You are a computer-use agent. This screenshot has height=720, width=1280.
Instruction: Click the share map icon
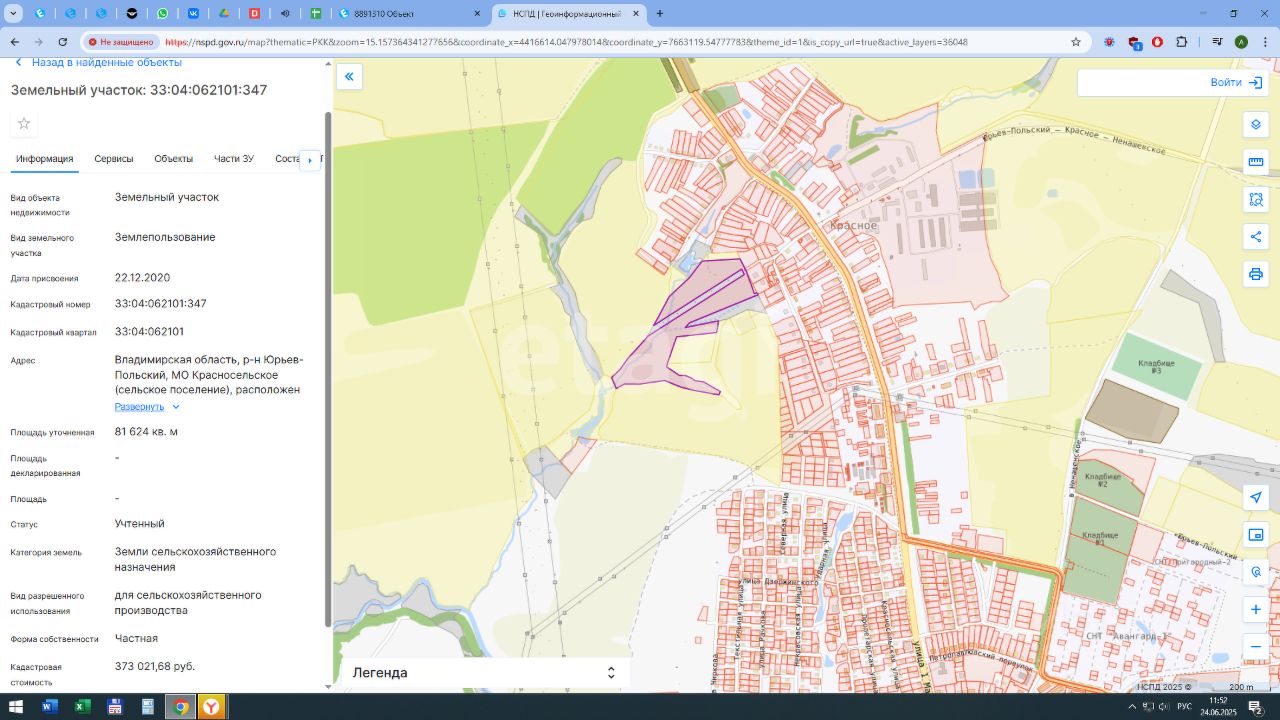(1256, 236)
